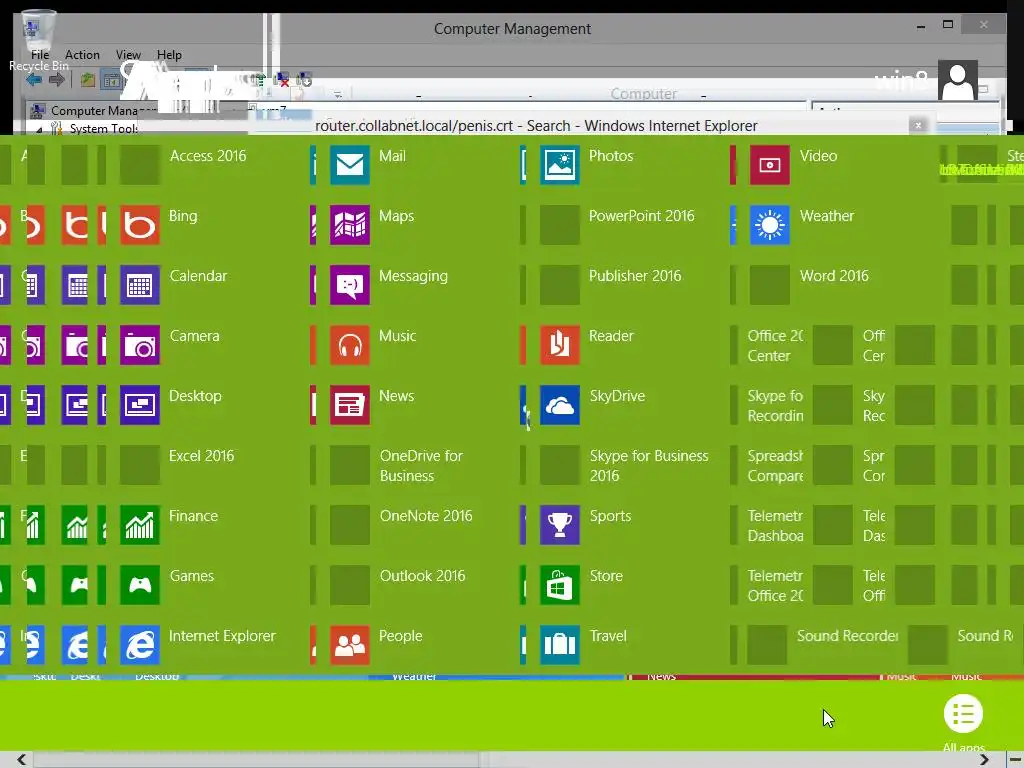Image resolution: width=1024 pixels, height=768 pixels.
Task: Open the Travel suitcase icon
Action: pos(560,645)
